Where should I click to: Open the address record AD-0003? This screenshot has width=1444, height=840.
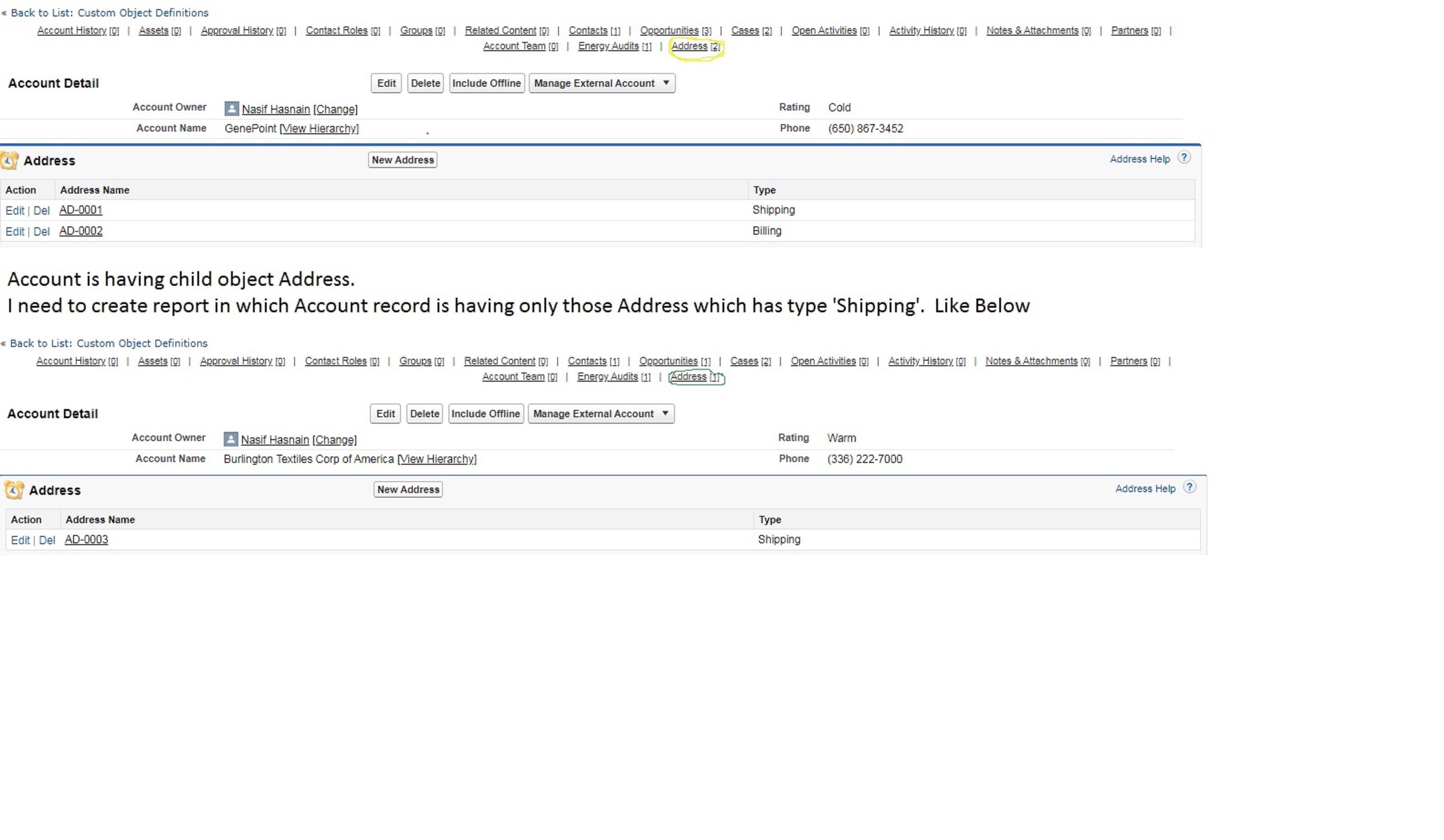86,540
